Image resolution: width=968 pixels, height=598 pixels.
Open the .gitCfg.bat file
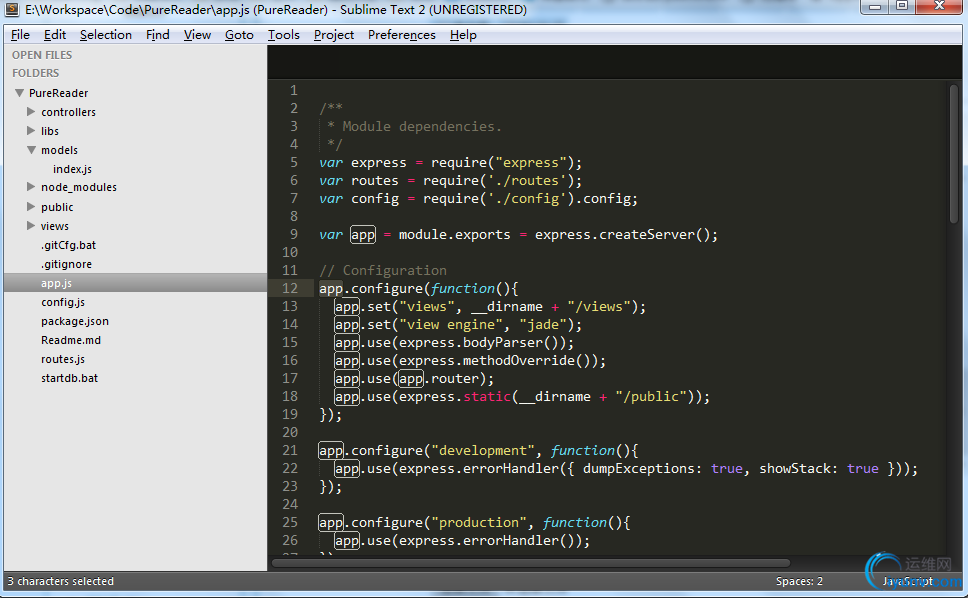(x=69, y=245)
